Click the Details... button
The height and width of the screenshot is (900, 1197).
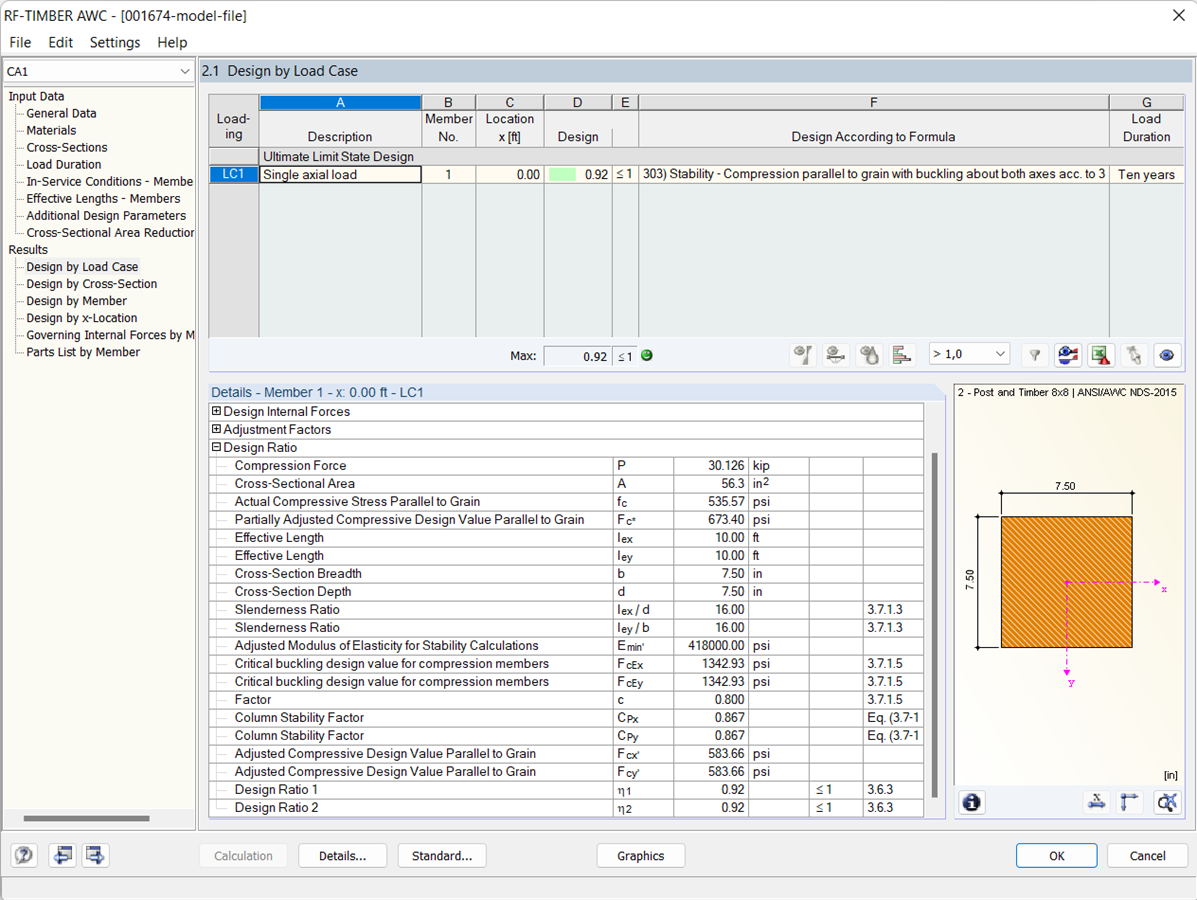click(342, 856)
